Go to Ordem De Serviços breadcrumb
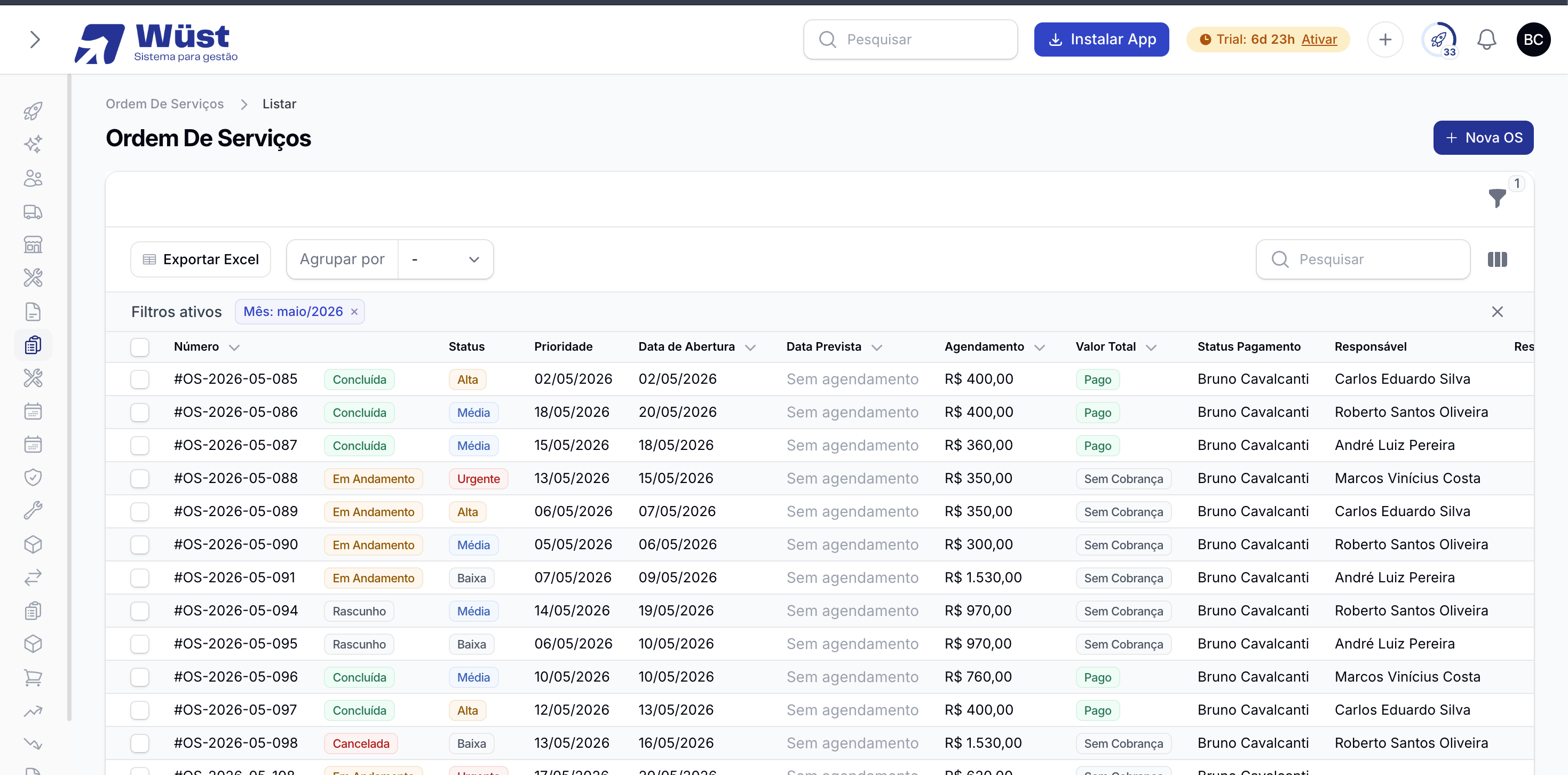 pyautogui.click(x=165, y=104)
